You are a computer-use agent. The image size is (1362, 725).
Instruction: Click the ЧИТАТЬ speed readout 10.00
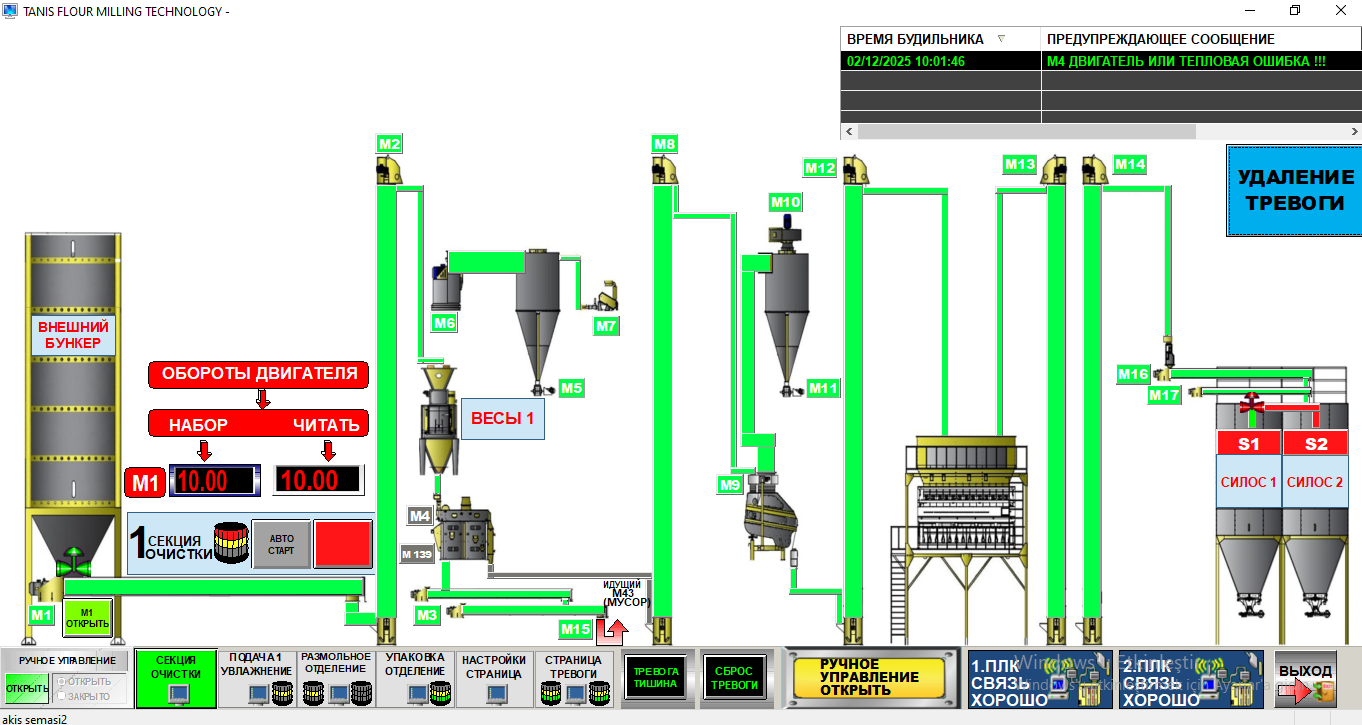tap(319, 480)
